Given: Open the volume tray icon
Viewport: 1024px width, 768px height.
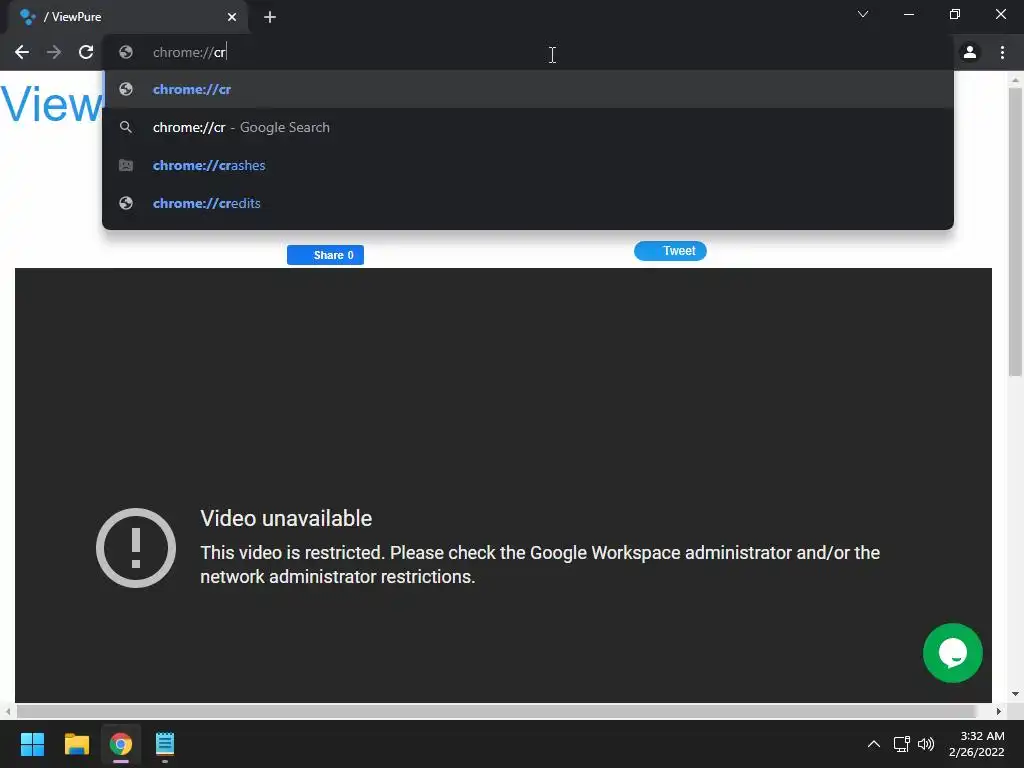Looking at the screenshot, I should (926, 744).
